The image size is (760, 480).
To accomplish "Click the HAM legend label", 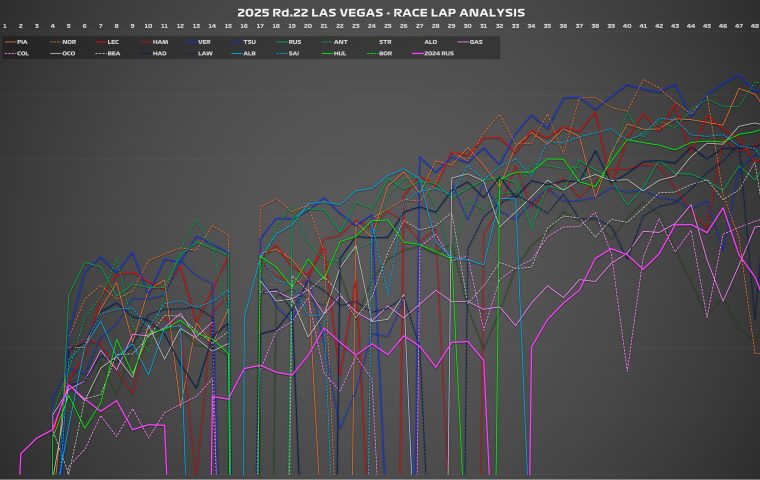I will [160, 42].
